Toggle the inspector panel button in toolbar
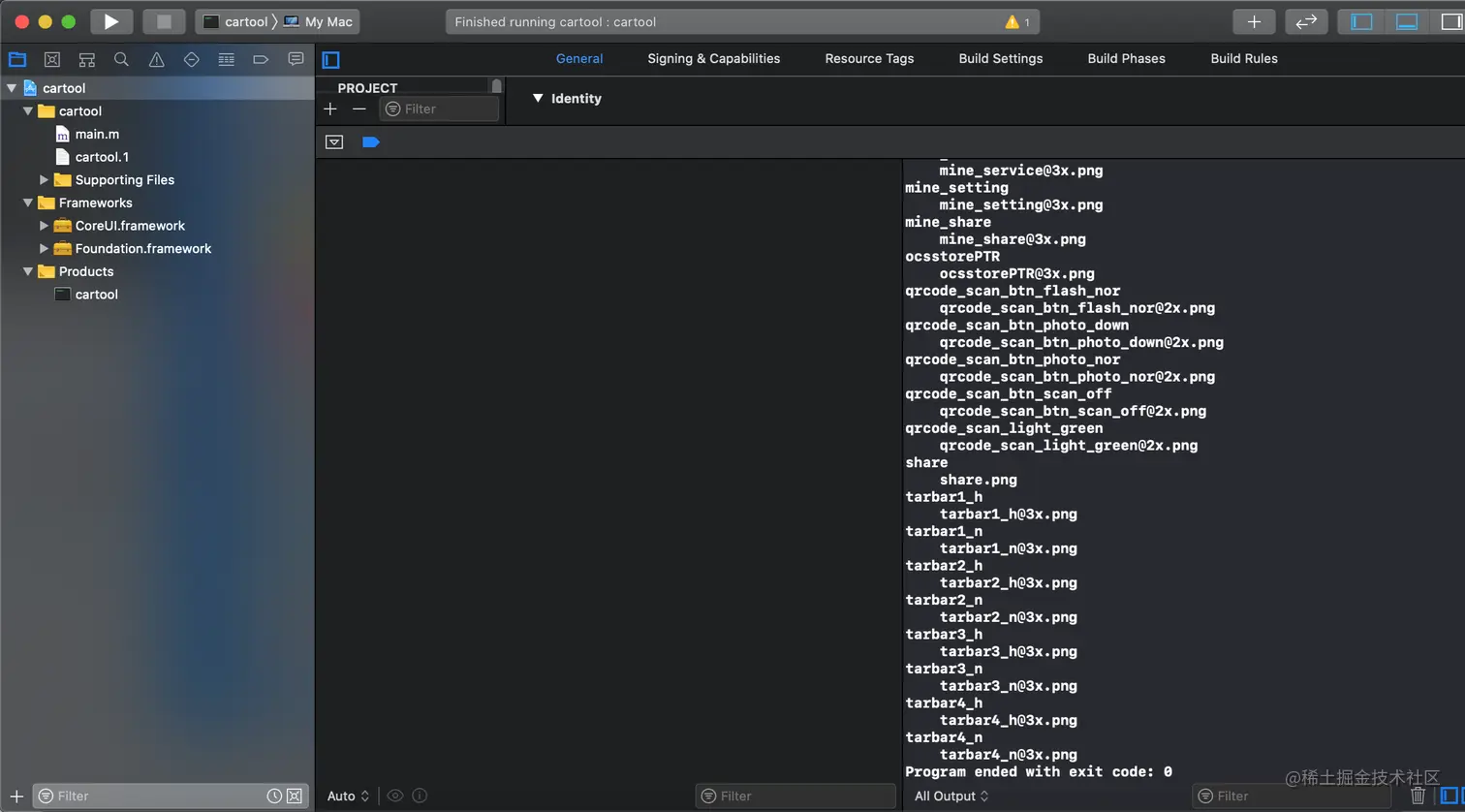The width and height of the screenshot is (1465, 812). (x=1450, y=21)
